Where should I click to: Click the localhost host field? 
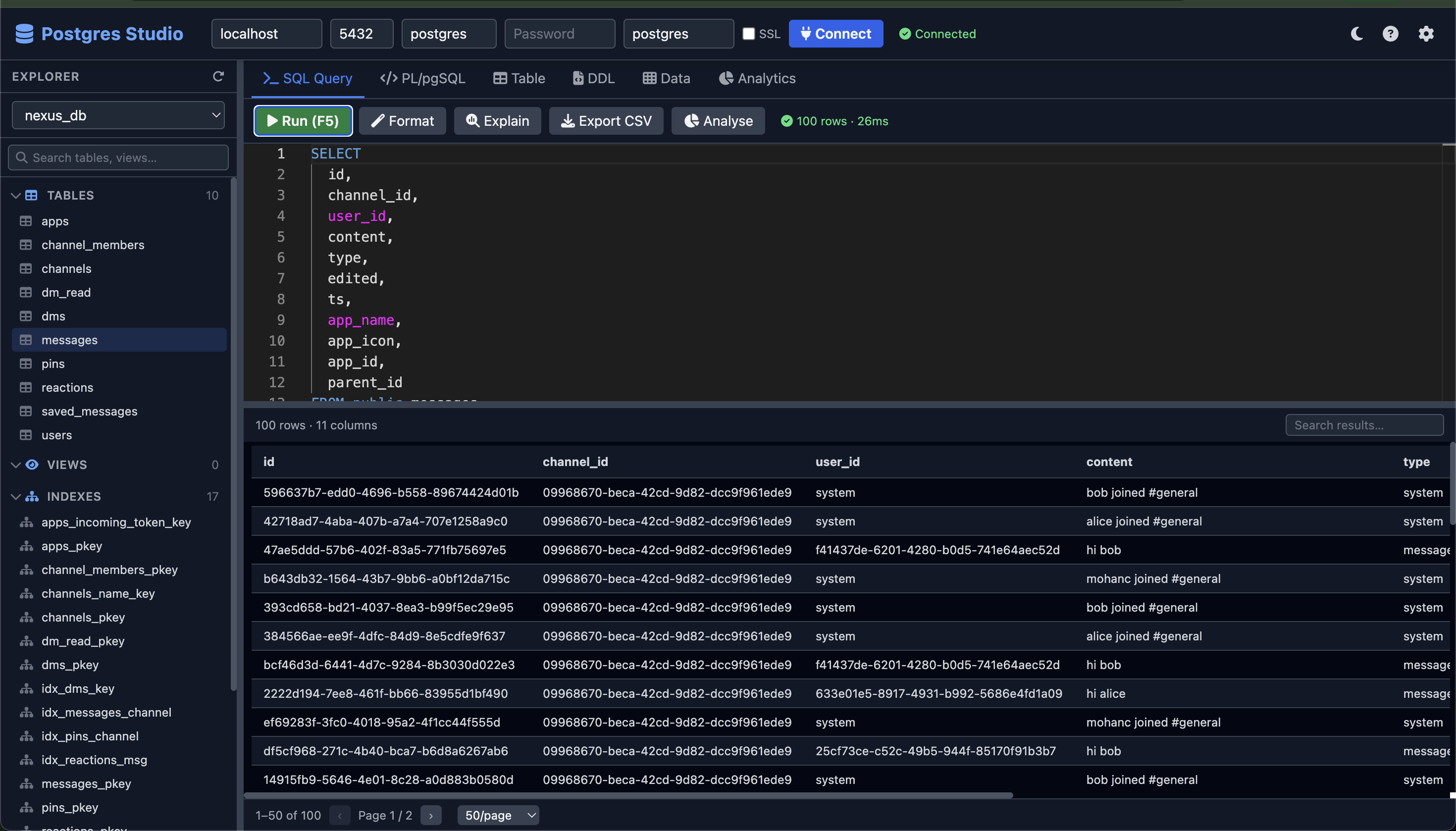[x=266, y=34]
